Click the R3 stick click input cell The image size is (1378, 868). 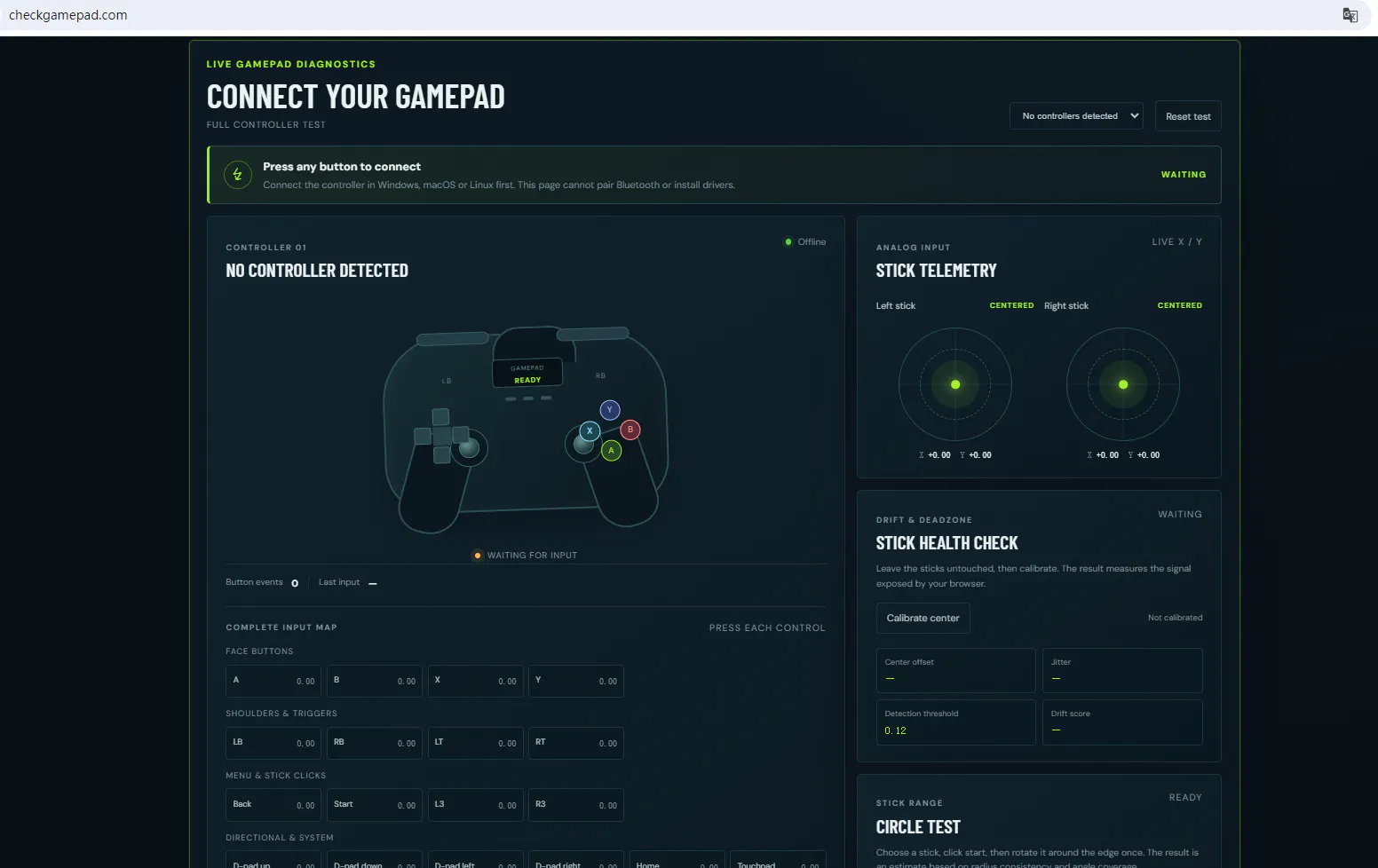[x=576, y=805]
